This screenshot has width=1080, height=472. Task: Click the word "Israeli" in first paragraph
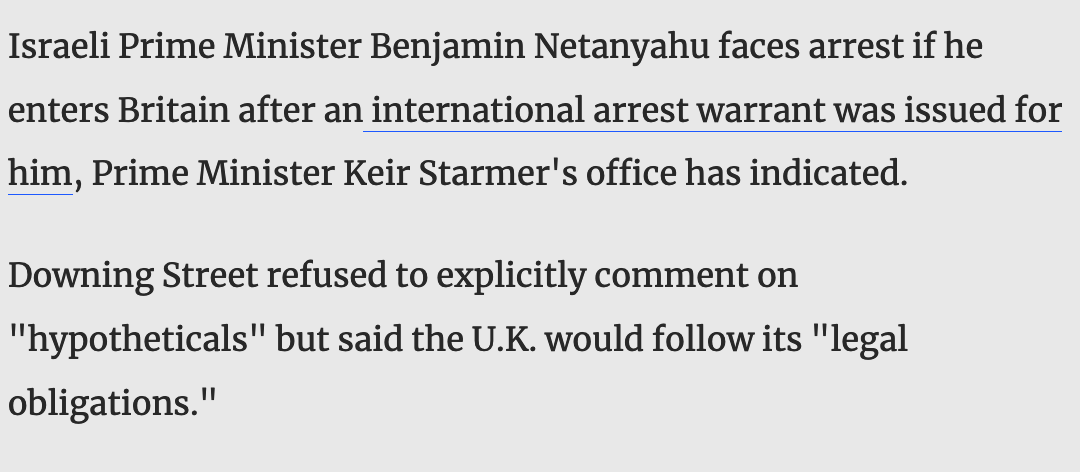58,46
